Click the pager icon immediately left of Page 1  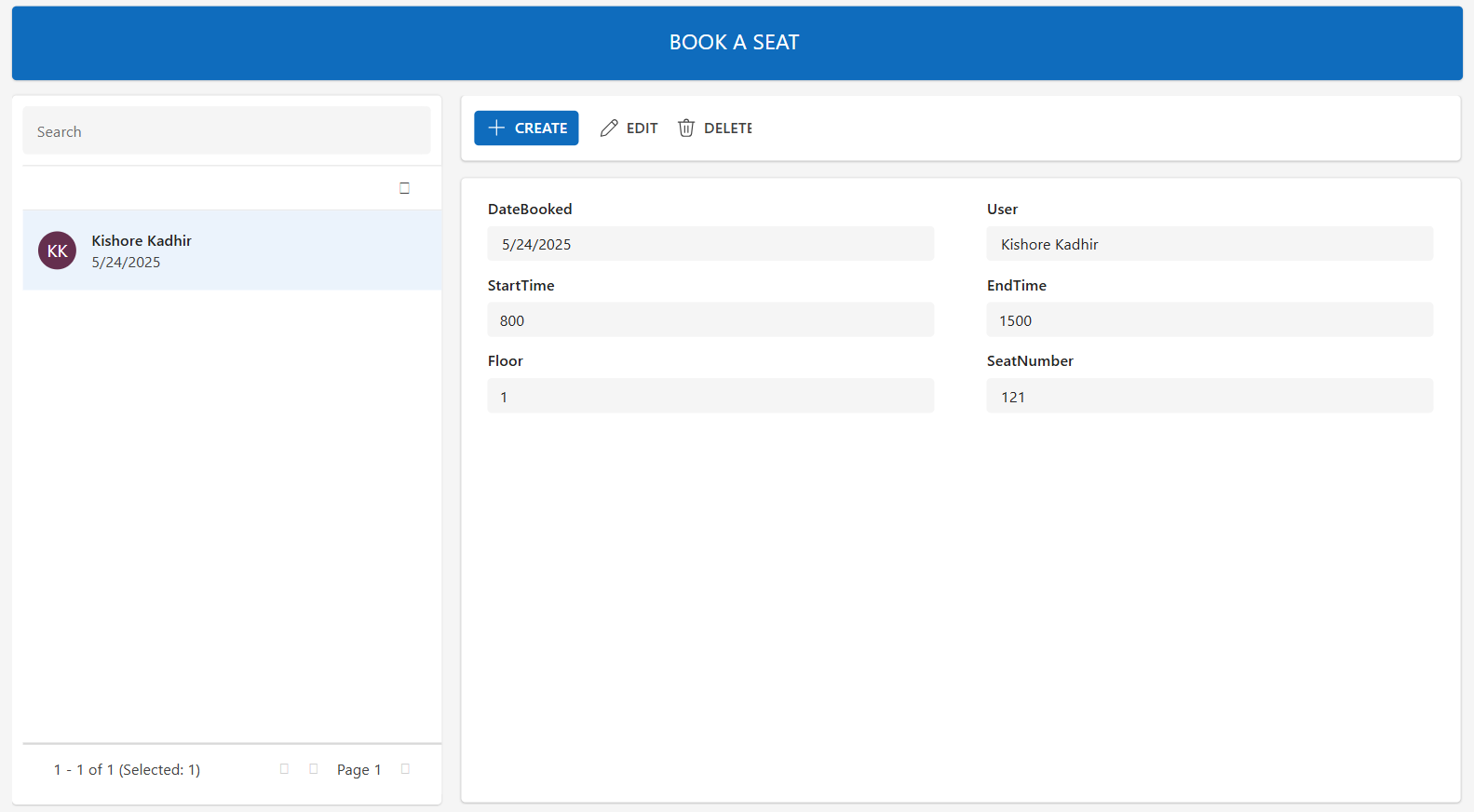(314, 769)
